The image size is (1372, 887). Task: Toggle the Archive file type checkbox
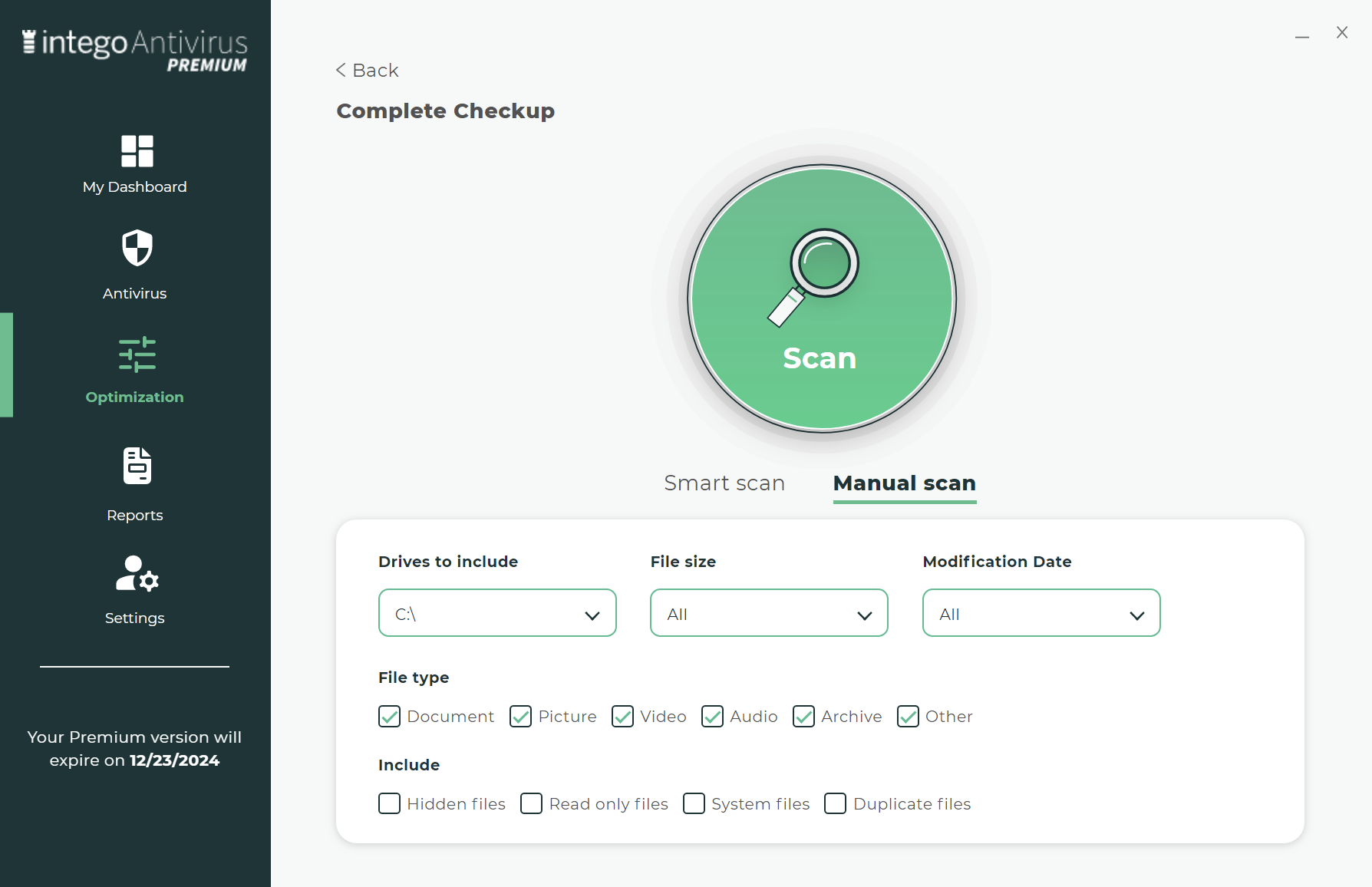[804, 717]
